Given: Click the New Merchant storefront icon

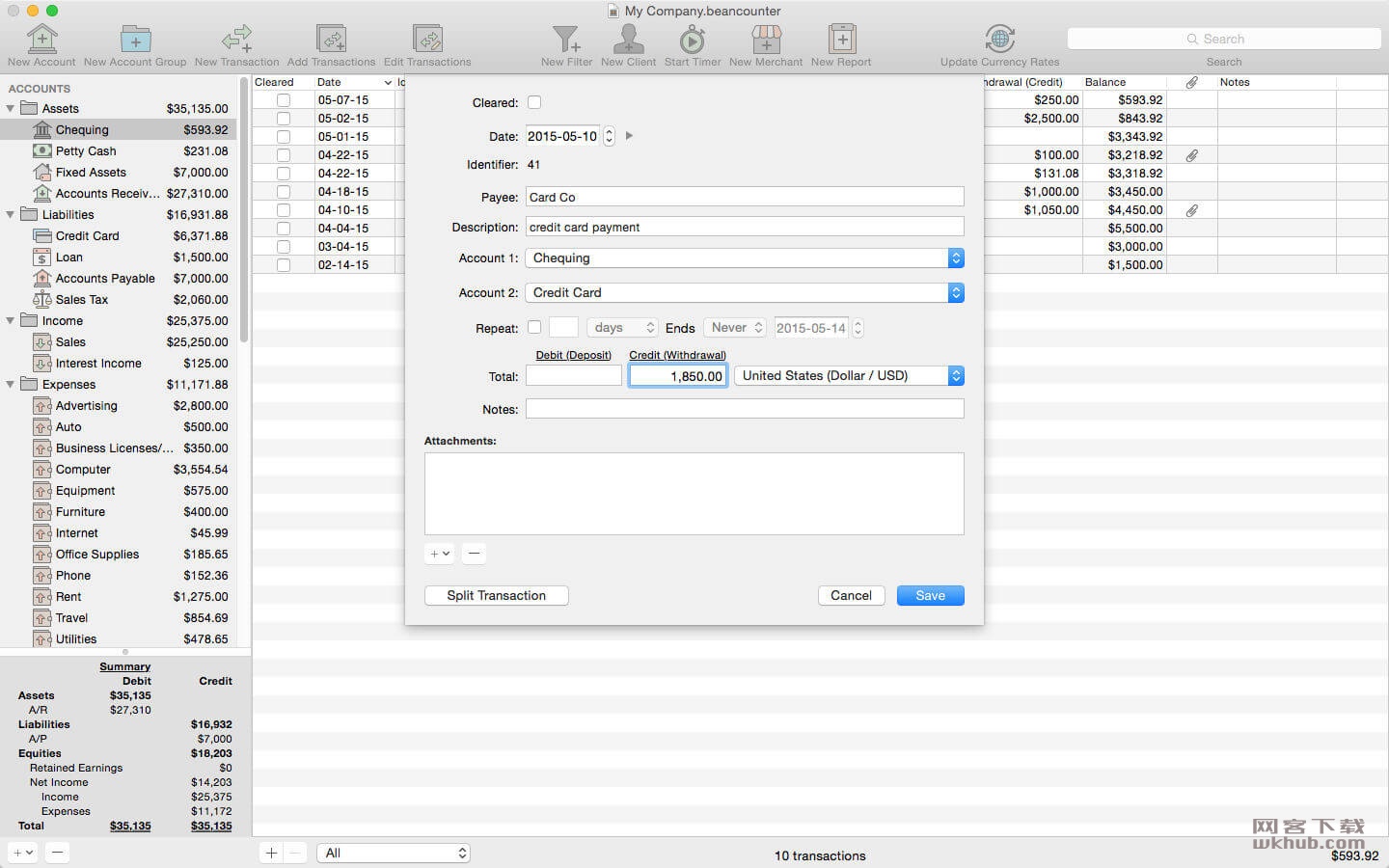Looking at the screenshot, I should [x=766, y=39].
